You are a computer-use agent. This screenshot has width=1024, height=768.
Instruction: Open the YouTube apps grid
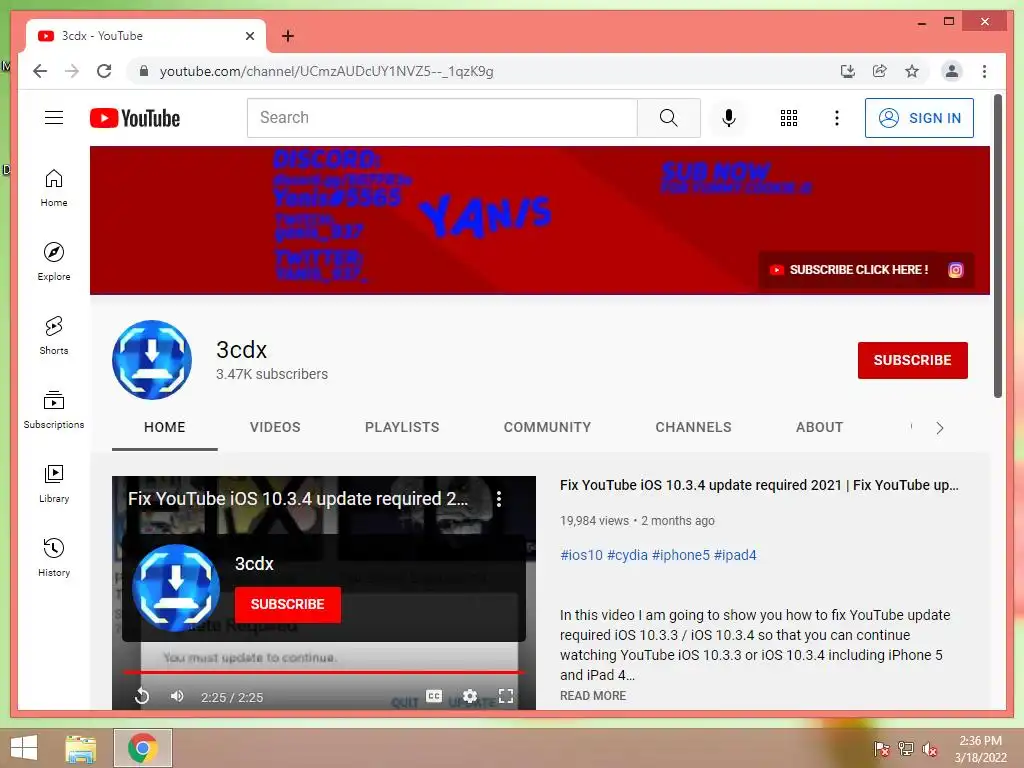789,118
